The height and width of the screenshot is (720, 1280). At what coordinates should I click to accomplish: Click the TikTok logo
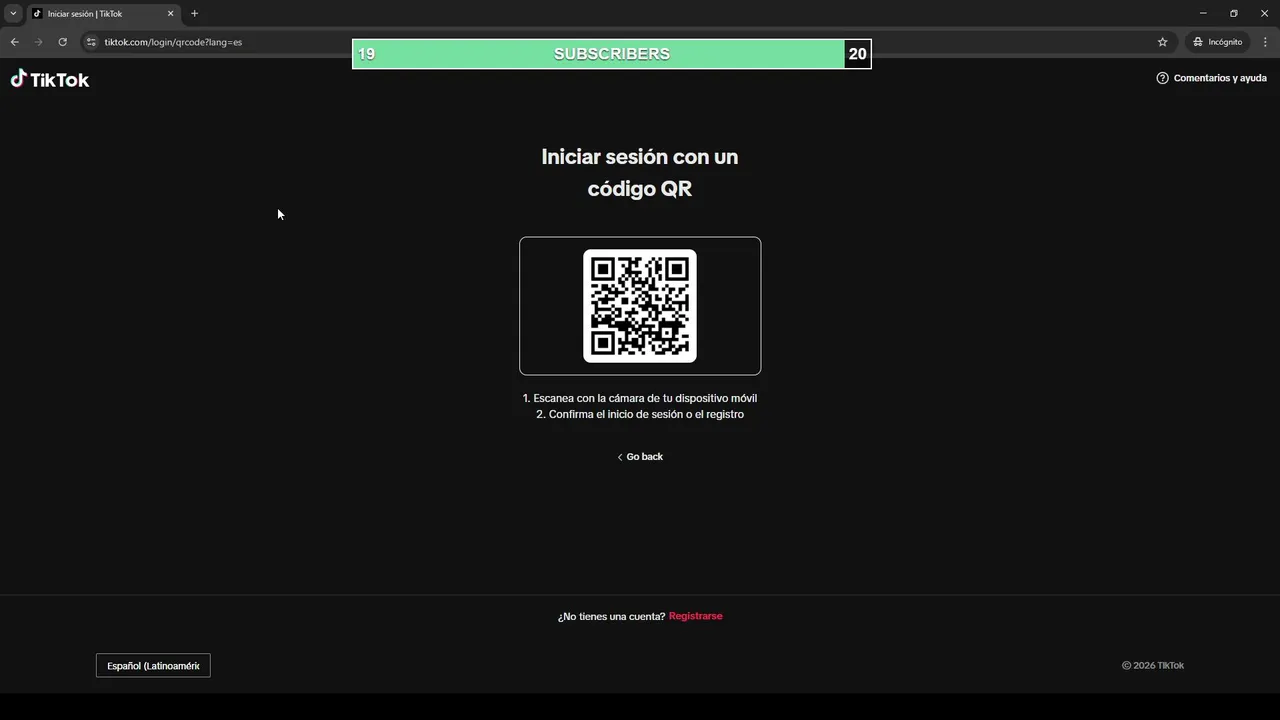(x=50, y=79)
